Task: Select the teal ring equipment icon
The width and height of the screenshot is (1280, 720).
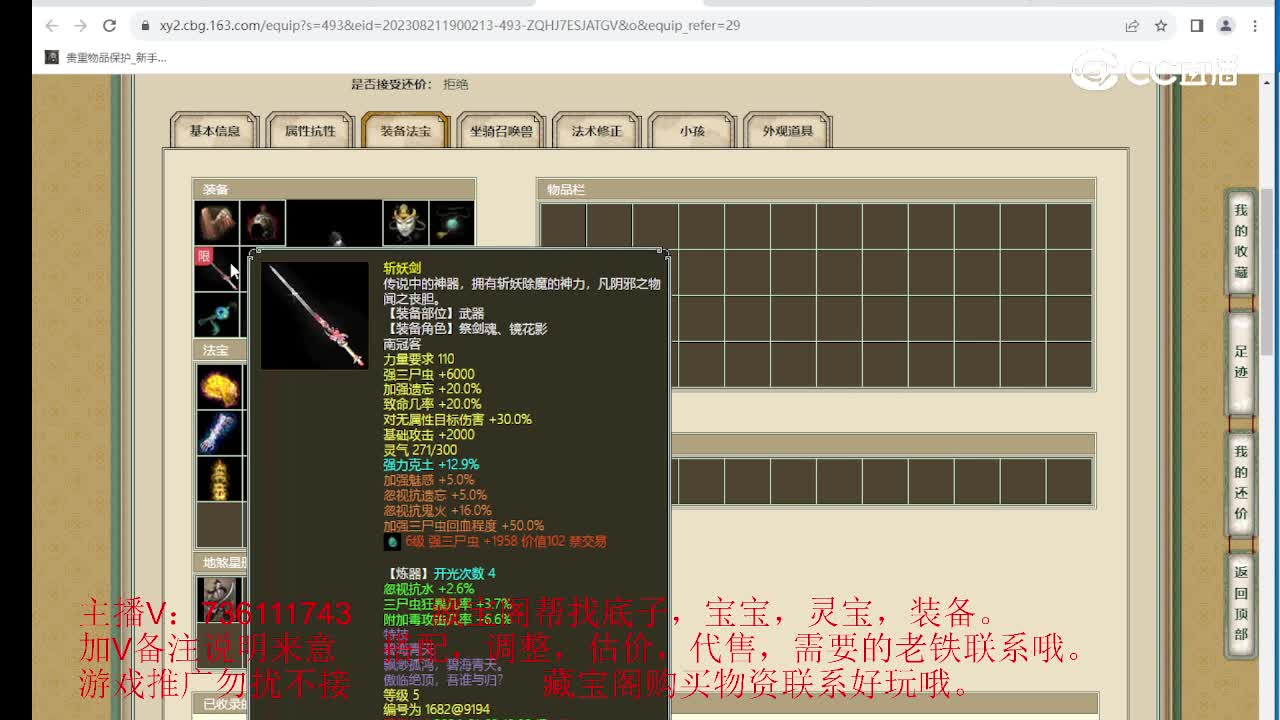Action: [216, 315]
